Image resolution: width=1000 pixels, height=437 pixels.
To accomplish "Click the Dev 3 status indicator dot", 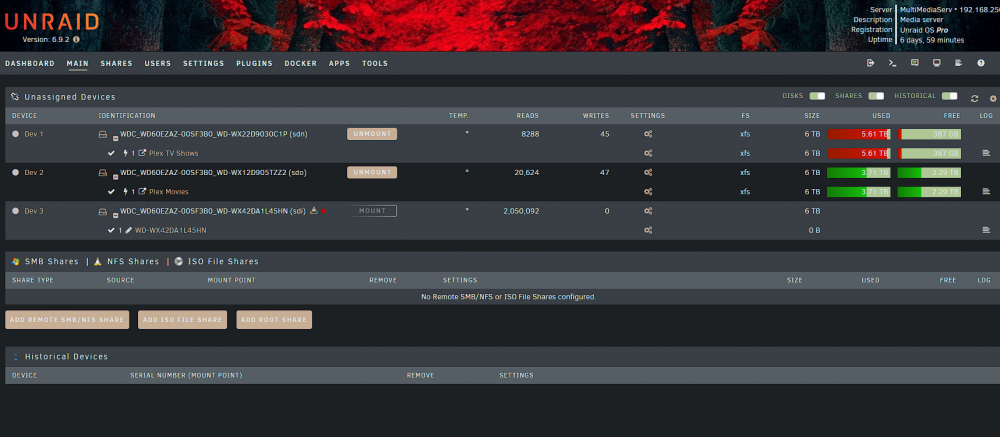I will 15,211.
